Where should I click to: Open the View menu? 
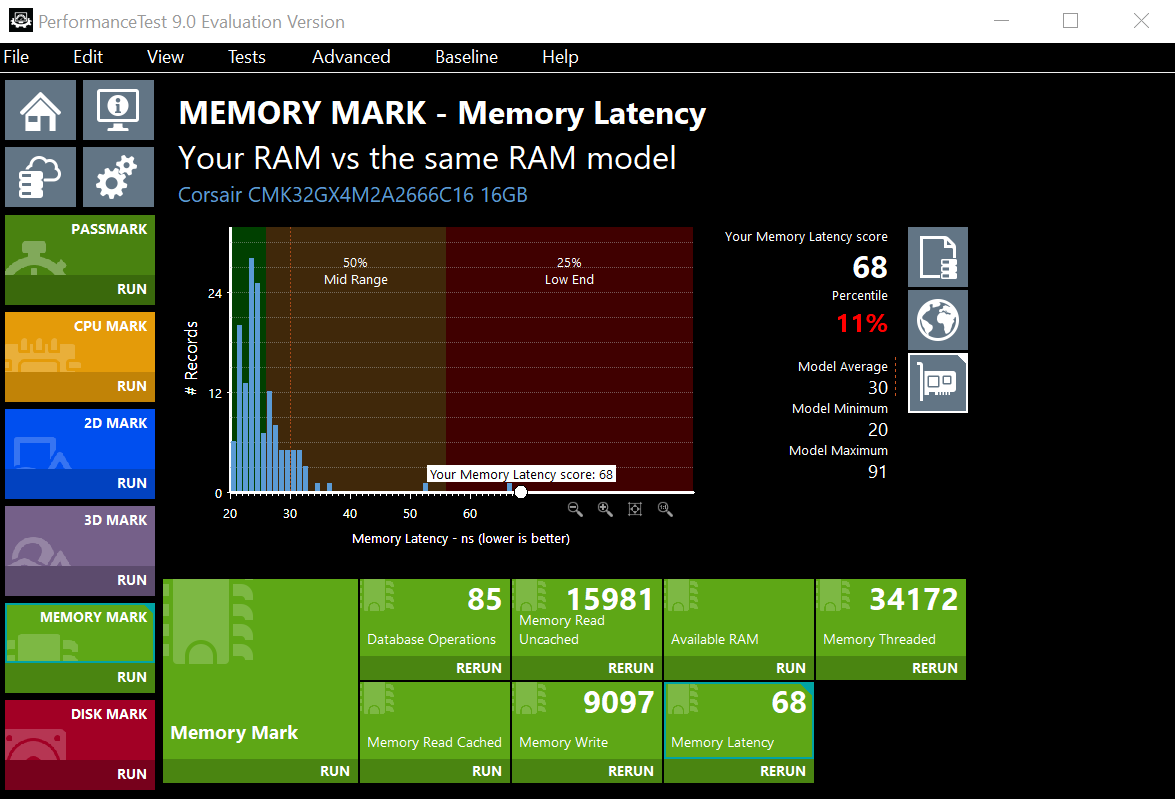tap(165, 57)
